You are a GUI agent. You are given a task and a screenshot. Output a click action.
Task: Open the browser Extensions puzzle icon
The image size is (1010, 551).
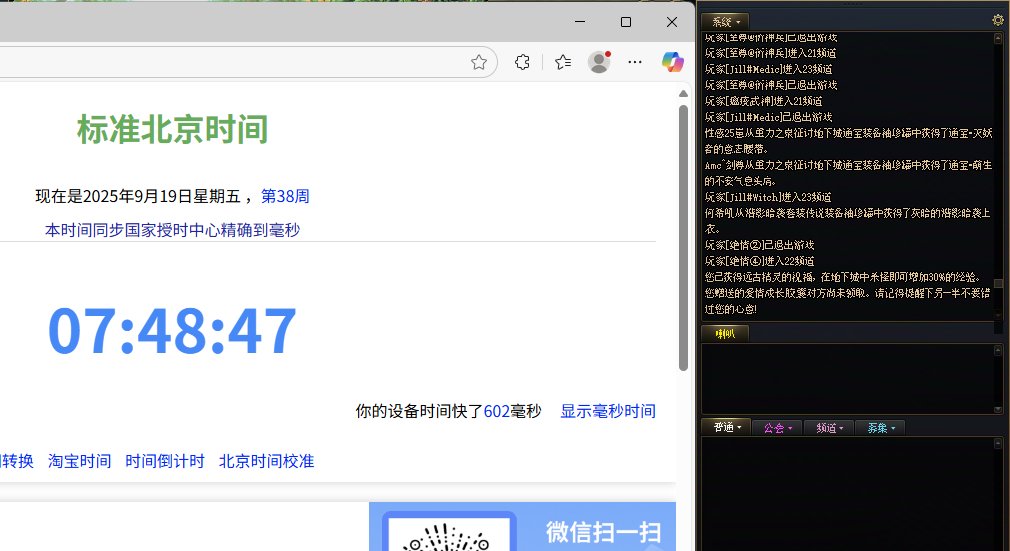[522, 62]
